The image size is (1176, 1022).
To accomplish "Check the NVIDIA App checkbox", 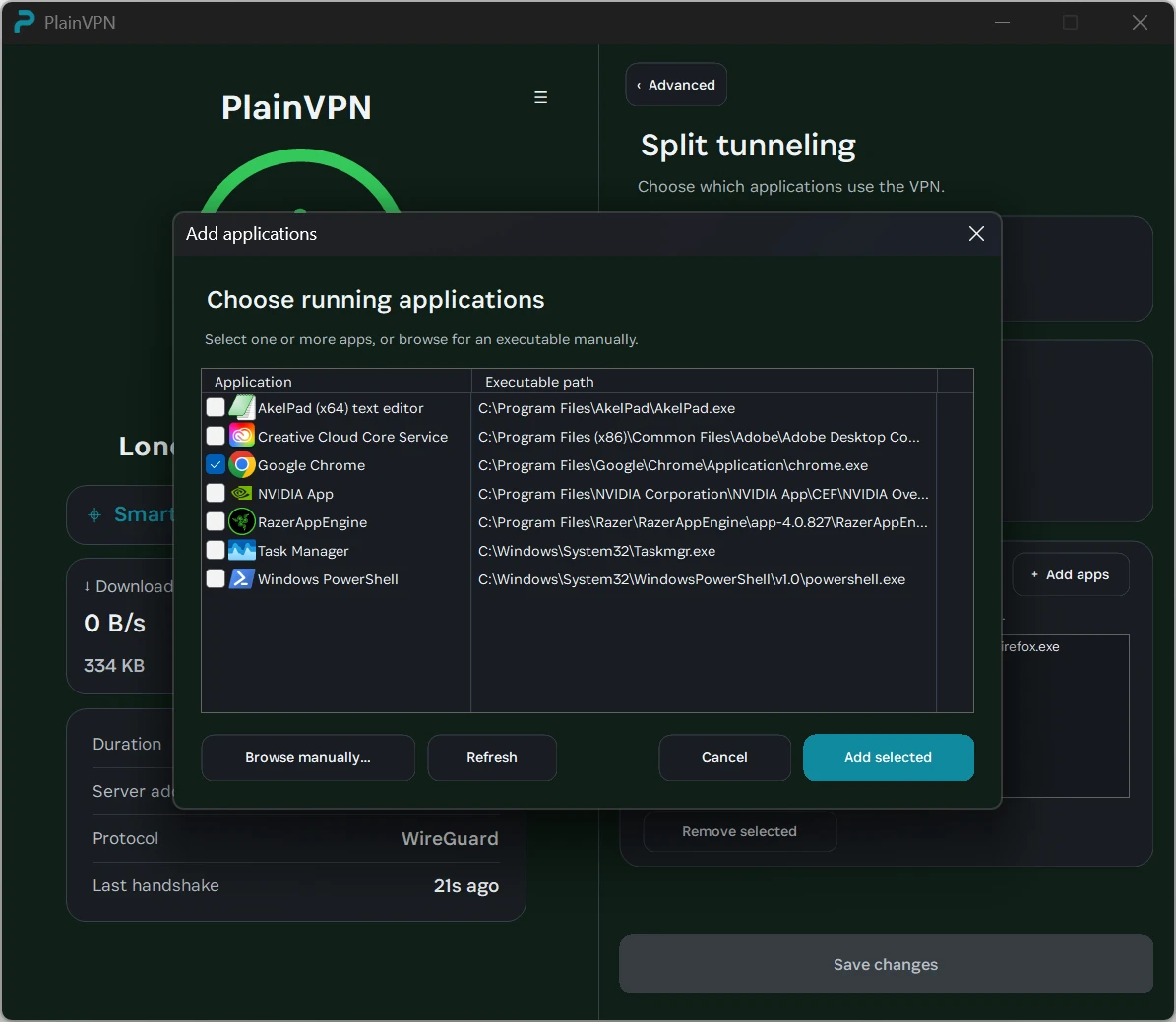I will point(216,494).
